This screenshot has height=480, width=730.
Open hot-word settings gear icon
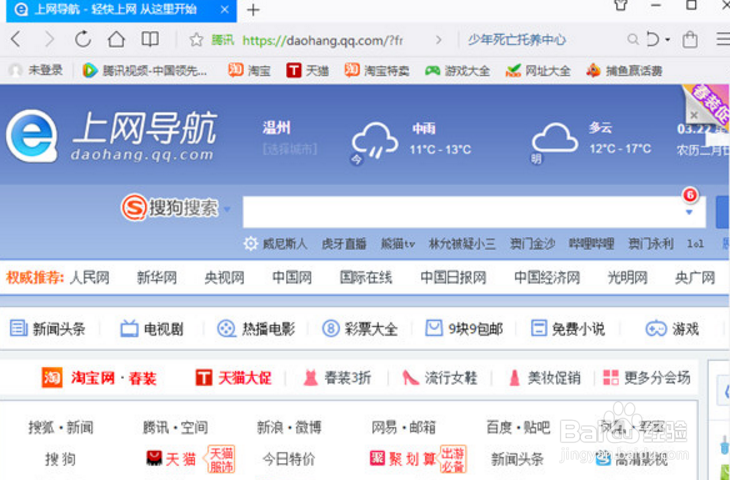click(250, 243)
